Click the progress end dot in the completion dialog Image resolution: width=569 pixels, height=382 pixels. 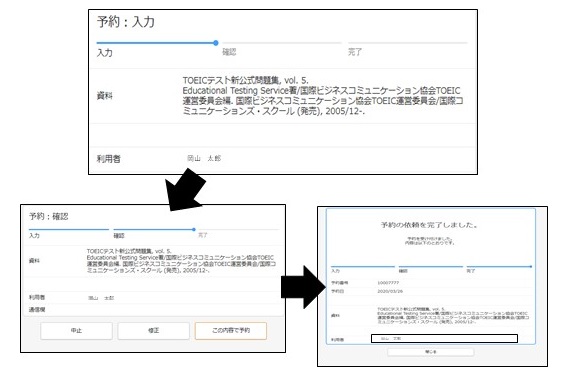coord(531,266)
